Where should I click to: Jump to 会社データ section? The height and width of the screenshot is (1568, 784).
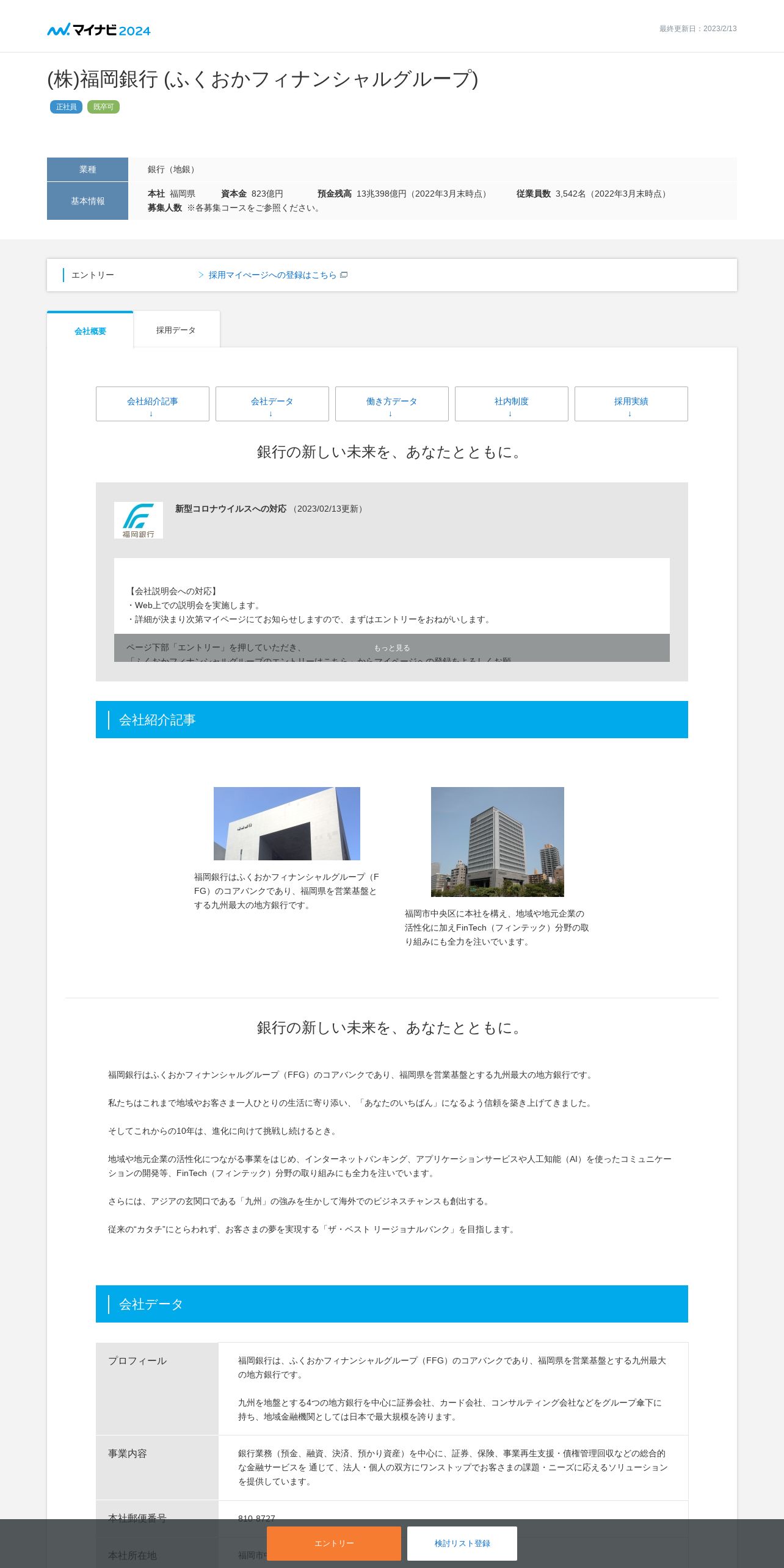click(272, 404)
